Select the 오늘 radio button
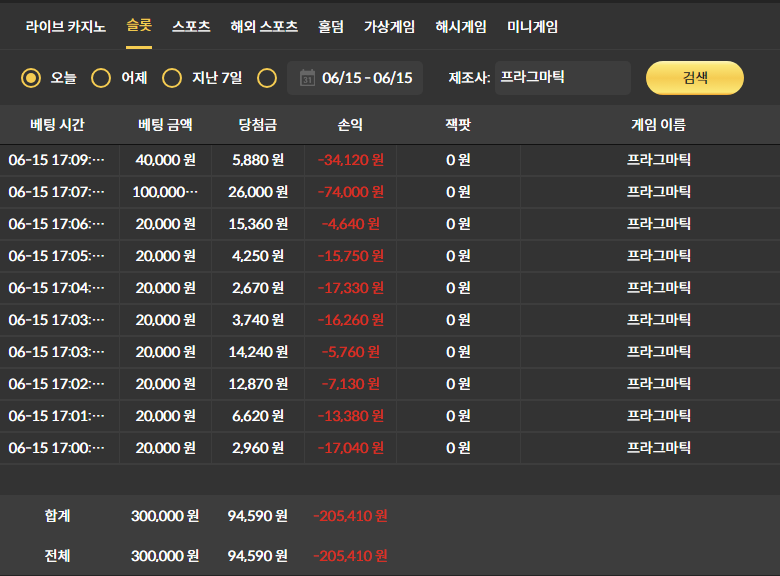780x576 pixels. tap(31, 78)
